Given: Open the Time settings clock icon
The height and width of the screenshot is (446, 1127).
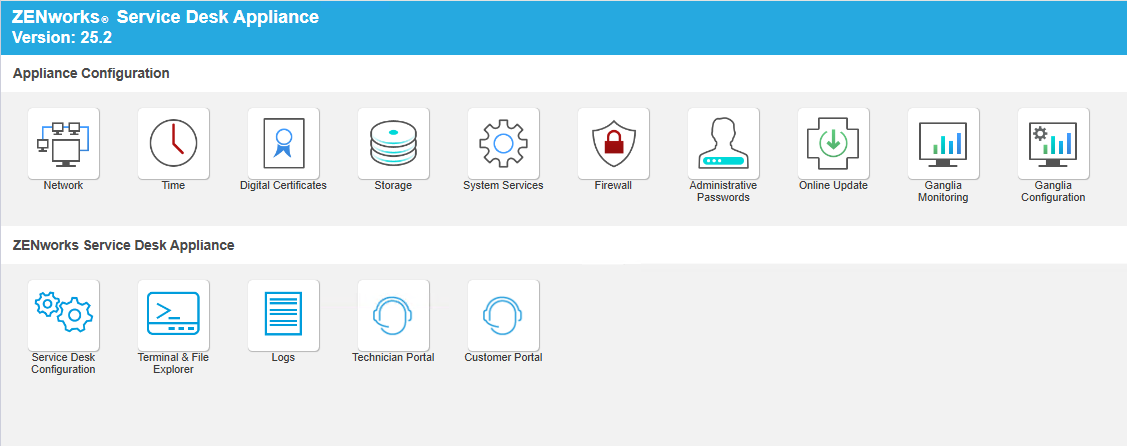Looking at the screenshot, I should click(x=173, y=143).
